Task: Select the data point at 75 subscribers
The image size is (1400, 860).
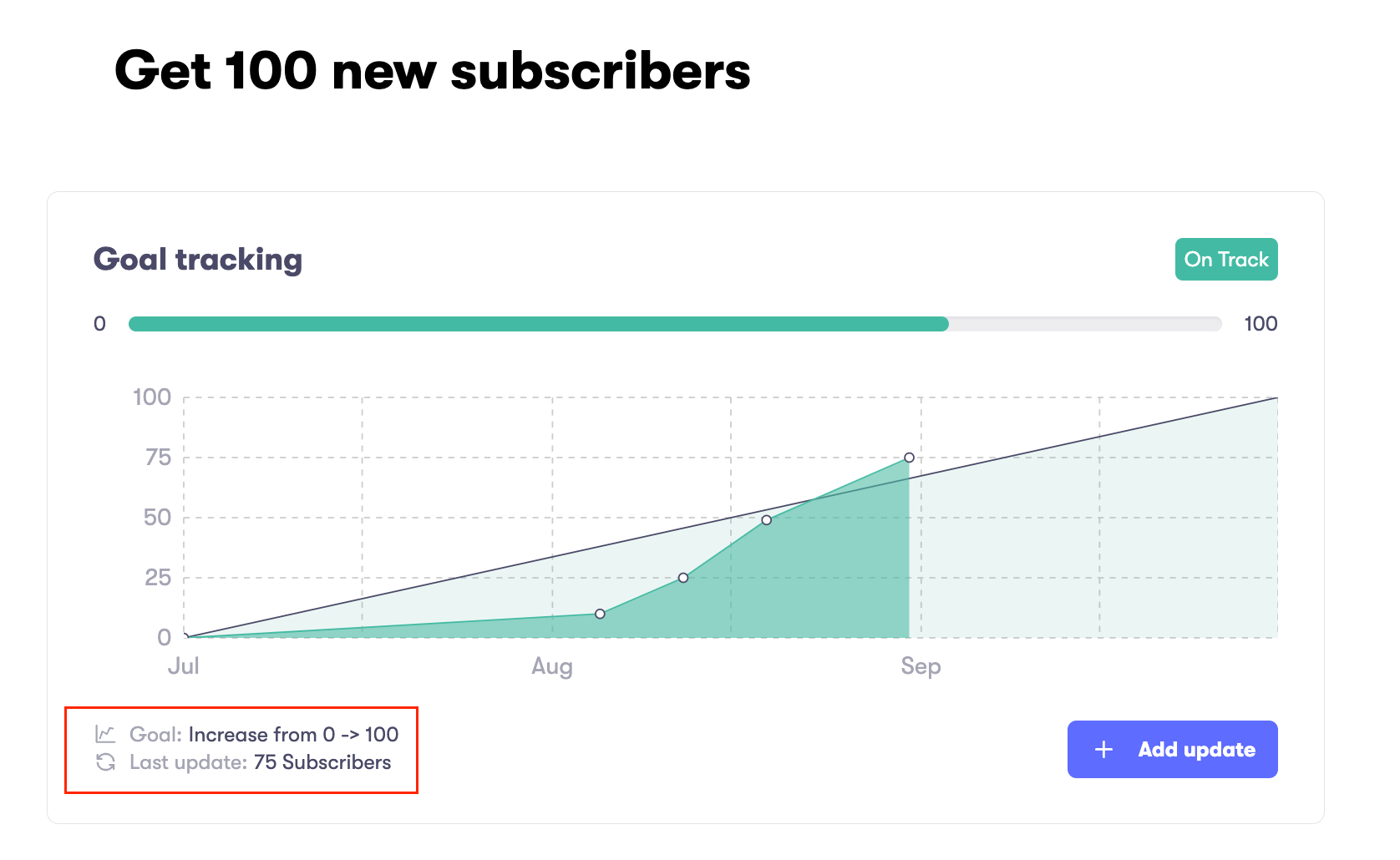Action: coord(909,458)
